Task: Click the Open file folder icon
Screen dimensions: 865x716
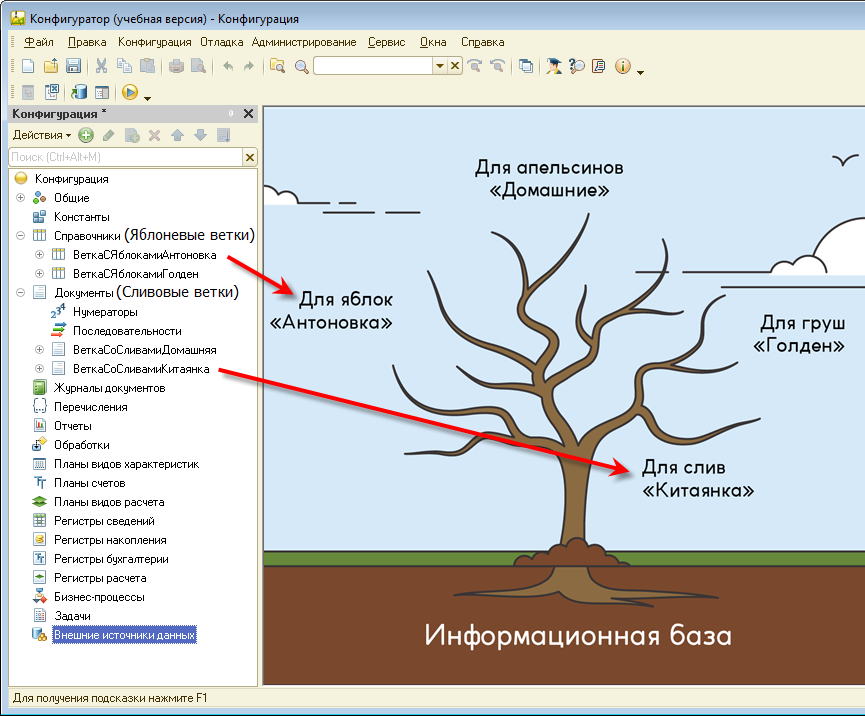Action: (x=50, y=66)
